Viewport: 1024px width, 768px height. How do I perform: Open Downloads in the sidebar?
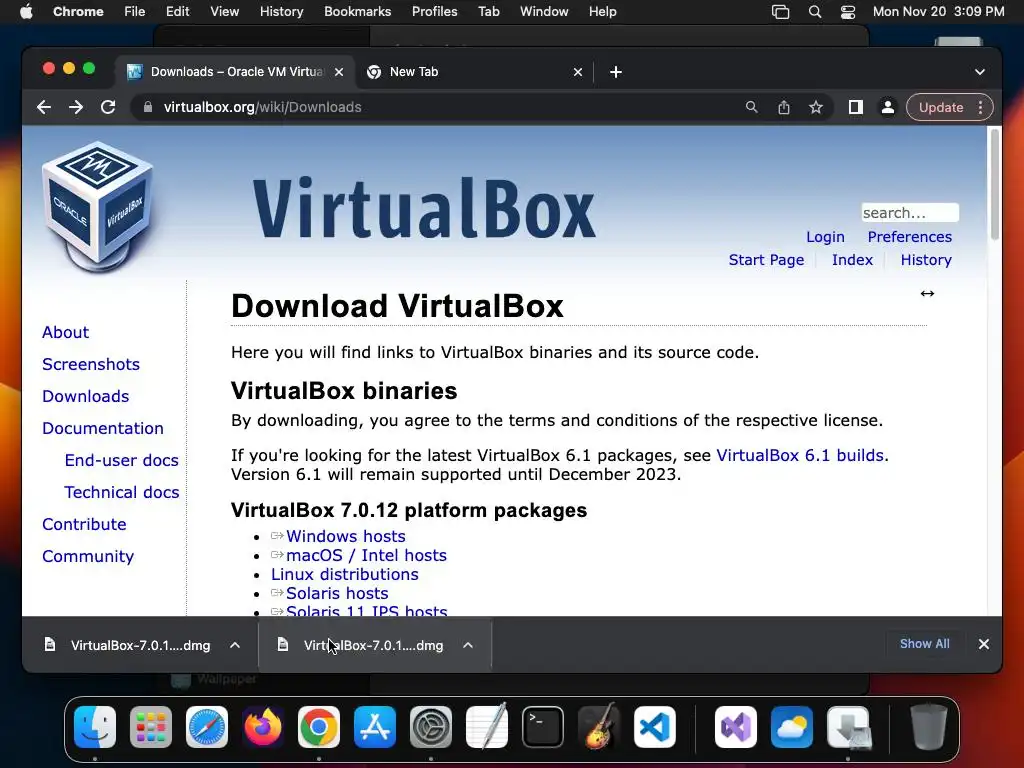86,396
